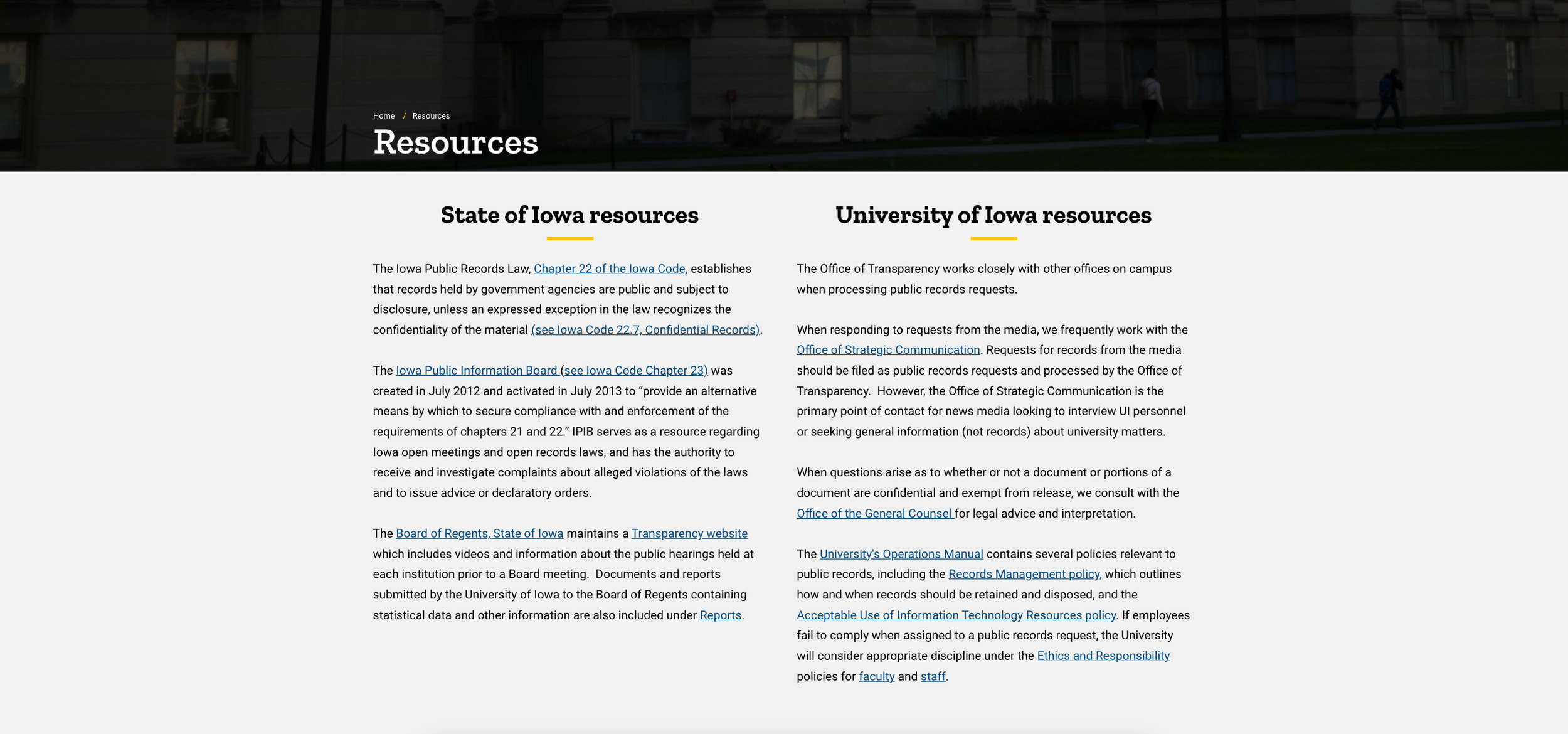Open Acceptable Use of Information Technology Resources policy
This screenshot has height=734, width=1568.
coord(956,615)
